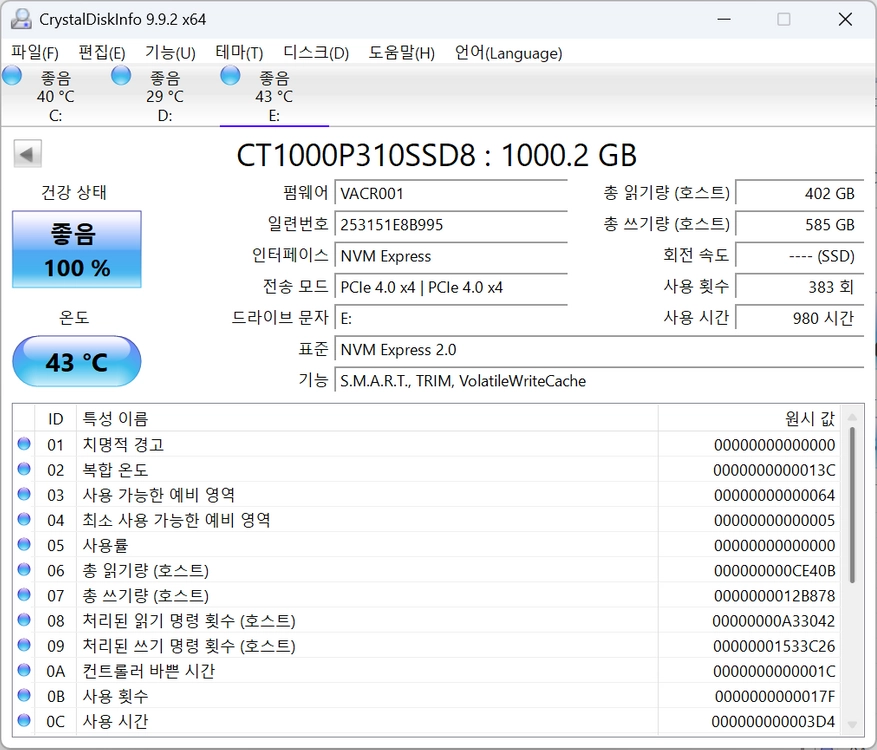Click status icon of row 07 총 쓰기량
877x750 pixels.
pyautogui.click(x=24, y=595)
